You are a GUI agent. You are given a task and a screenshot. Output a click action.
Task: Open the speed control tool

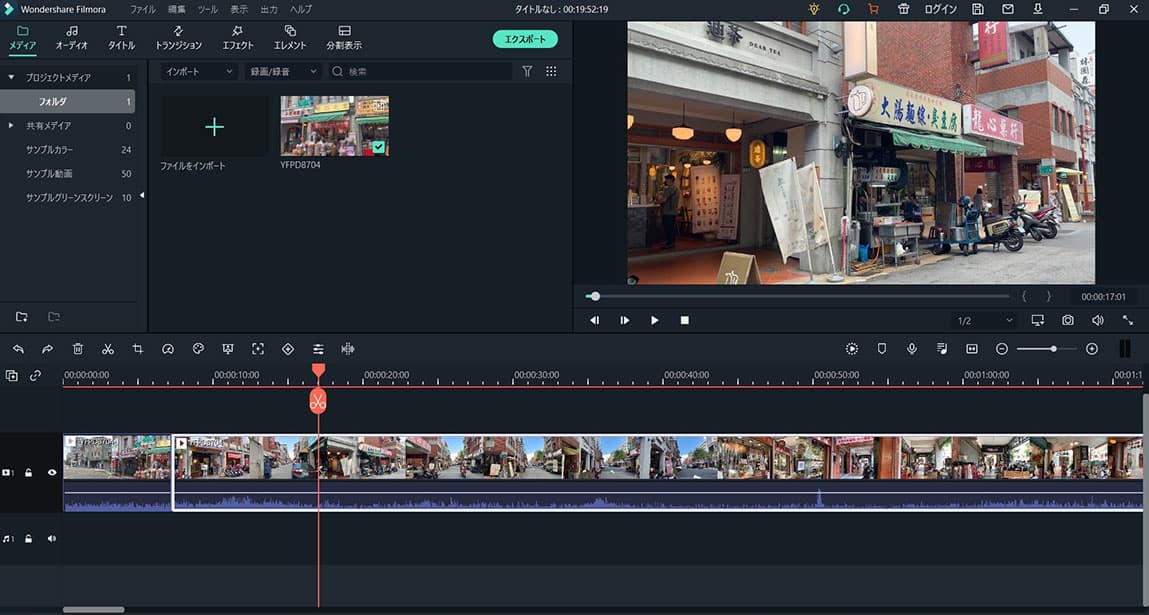pyautogui.click(x=168, y=349)
